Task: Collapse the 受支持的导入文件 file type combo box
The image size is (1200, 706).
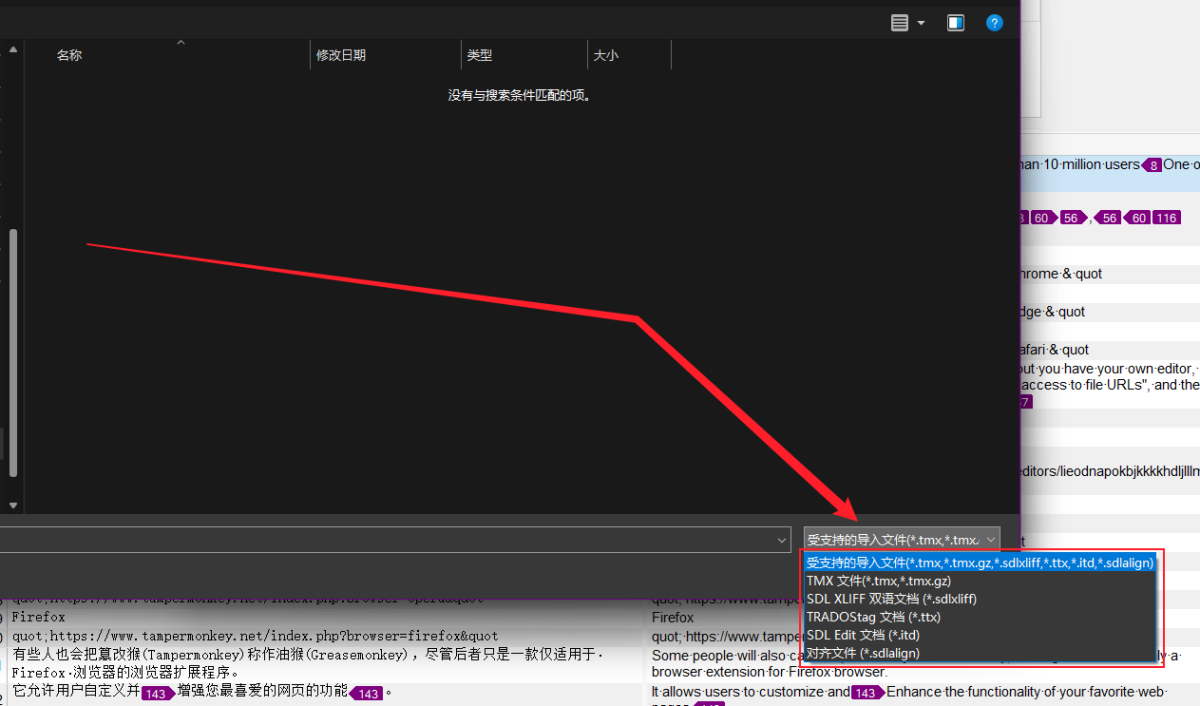Action: click(x=901, y=539)
